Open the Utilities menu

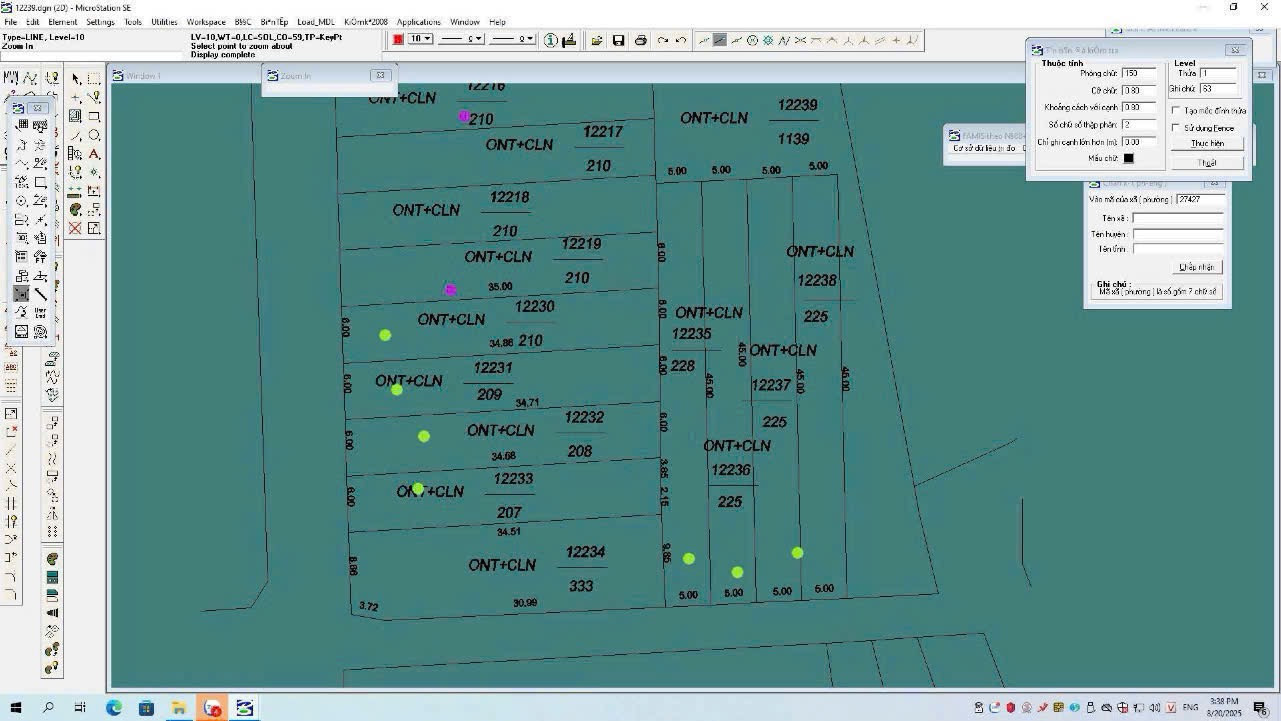point(164,21)
